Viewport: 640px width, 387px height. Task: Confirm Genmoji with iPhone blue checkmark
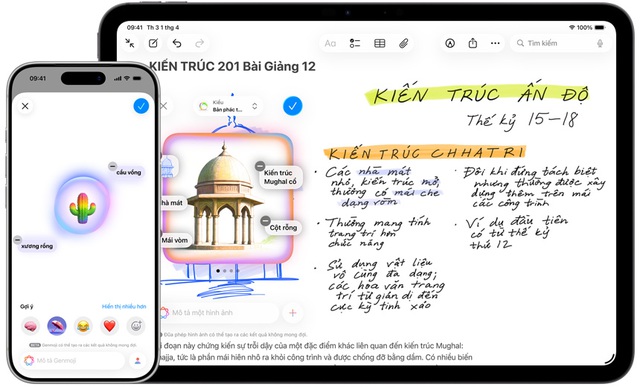(141, 106)
